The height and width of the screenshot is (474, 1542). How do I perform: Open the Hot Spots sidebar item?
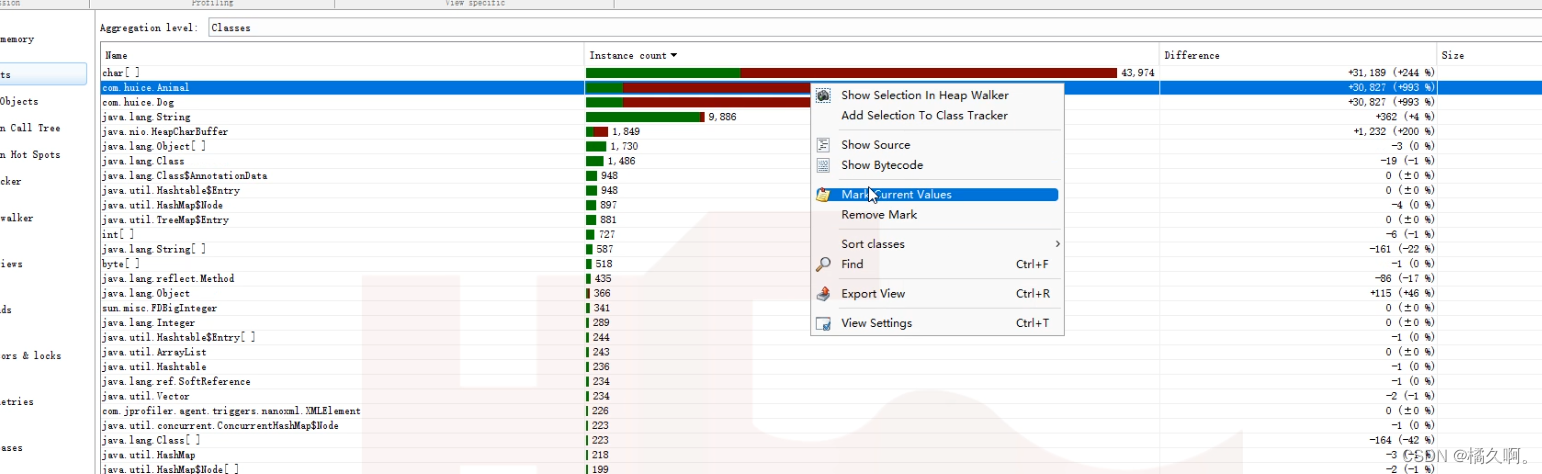click(30, 155)
